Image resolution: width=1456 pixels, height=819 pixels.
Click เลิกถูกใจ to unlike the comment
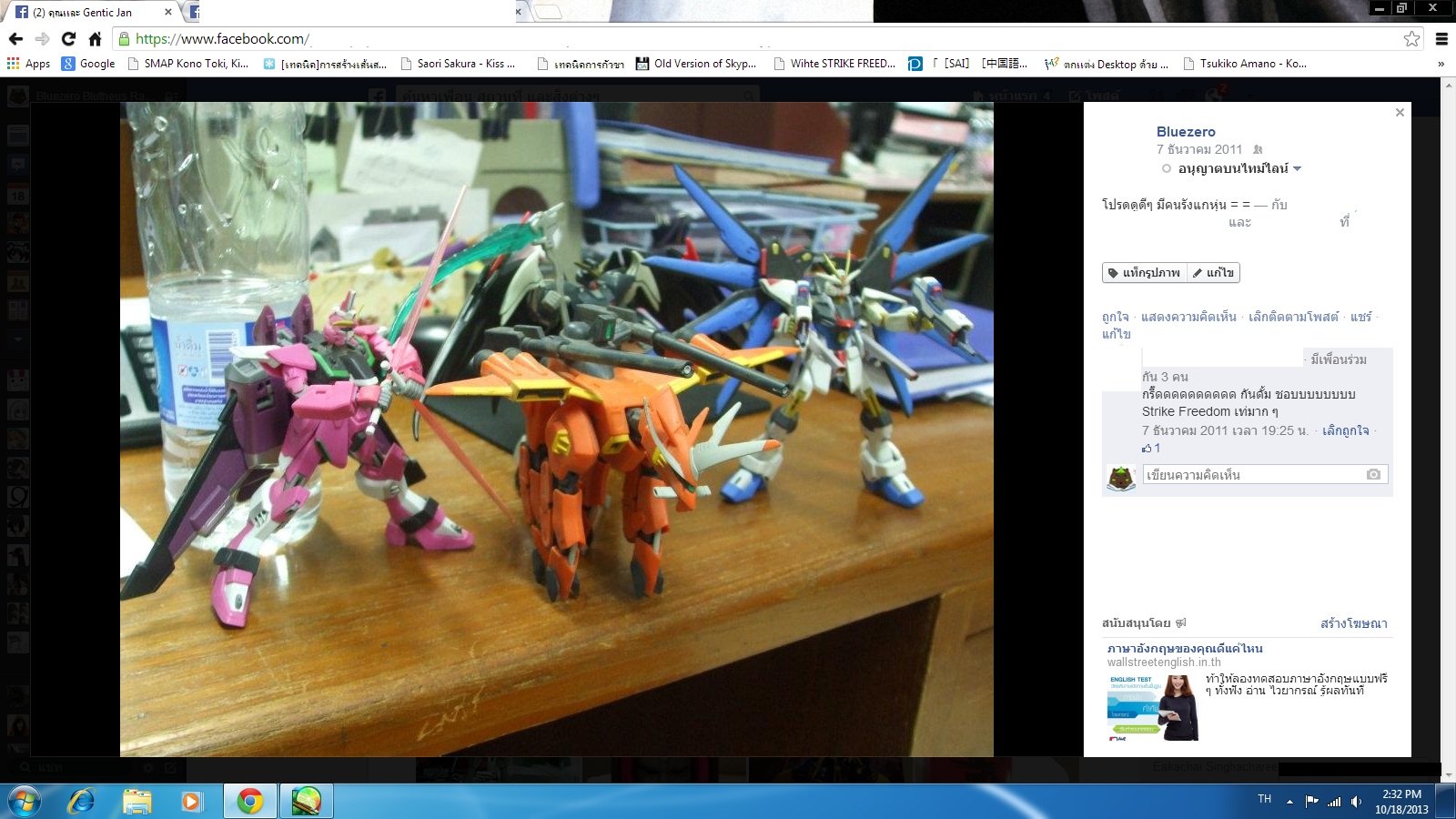pyautogui.click(x=1345, y=430)
